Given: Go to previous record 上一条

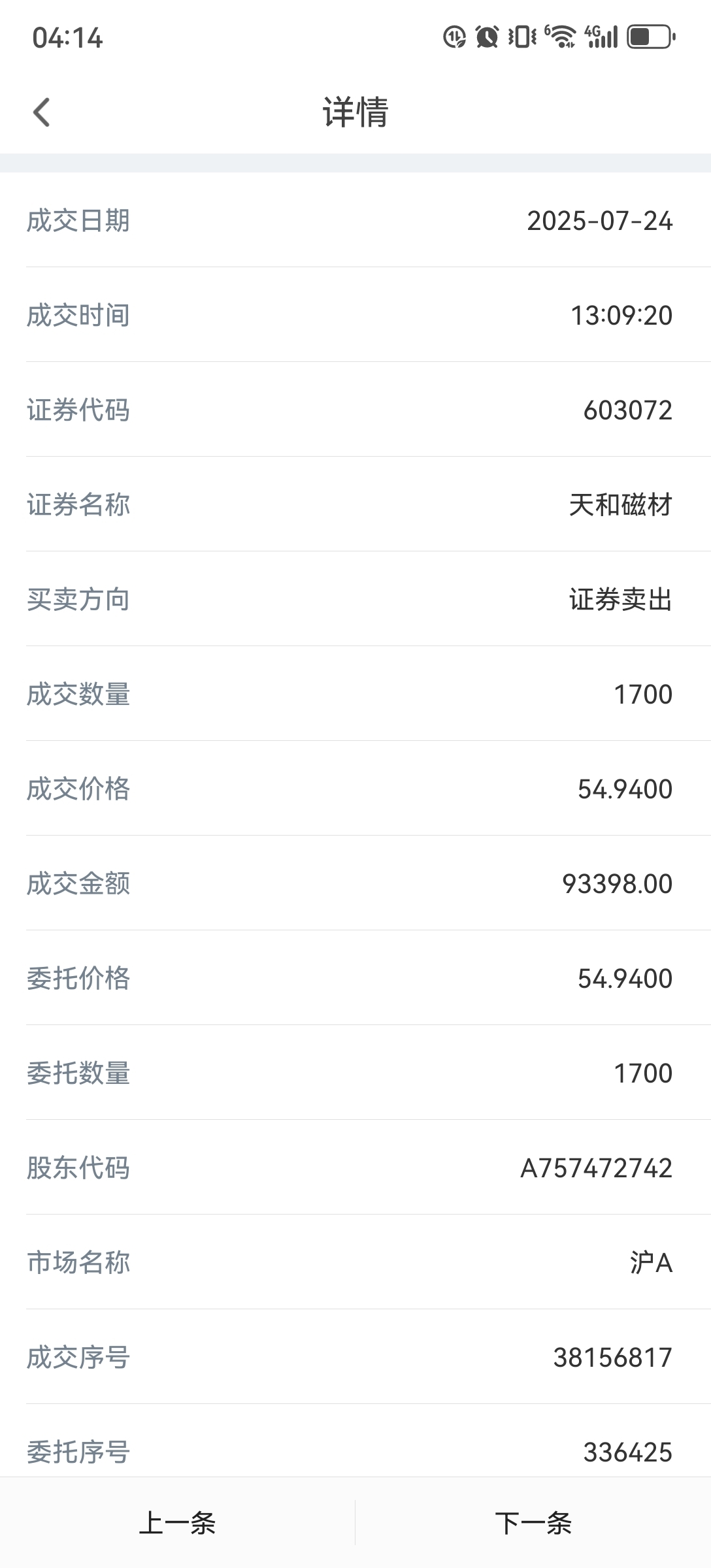Looking at the screenshot, I should tap(177, 1522).
